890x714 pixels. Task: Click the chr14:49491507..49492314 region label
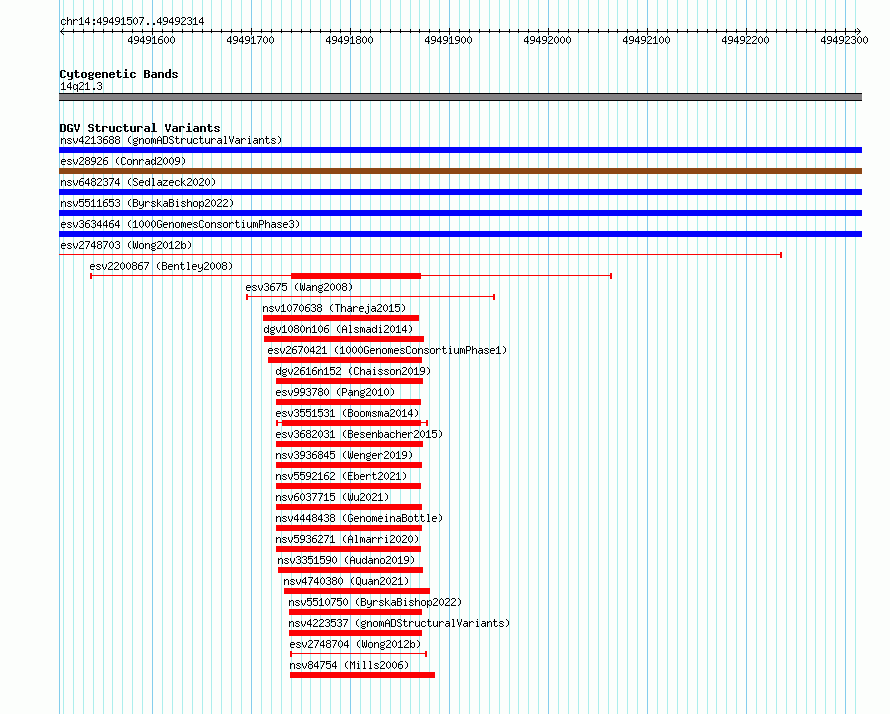coord(132,21)
